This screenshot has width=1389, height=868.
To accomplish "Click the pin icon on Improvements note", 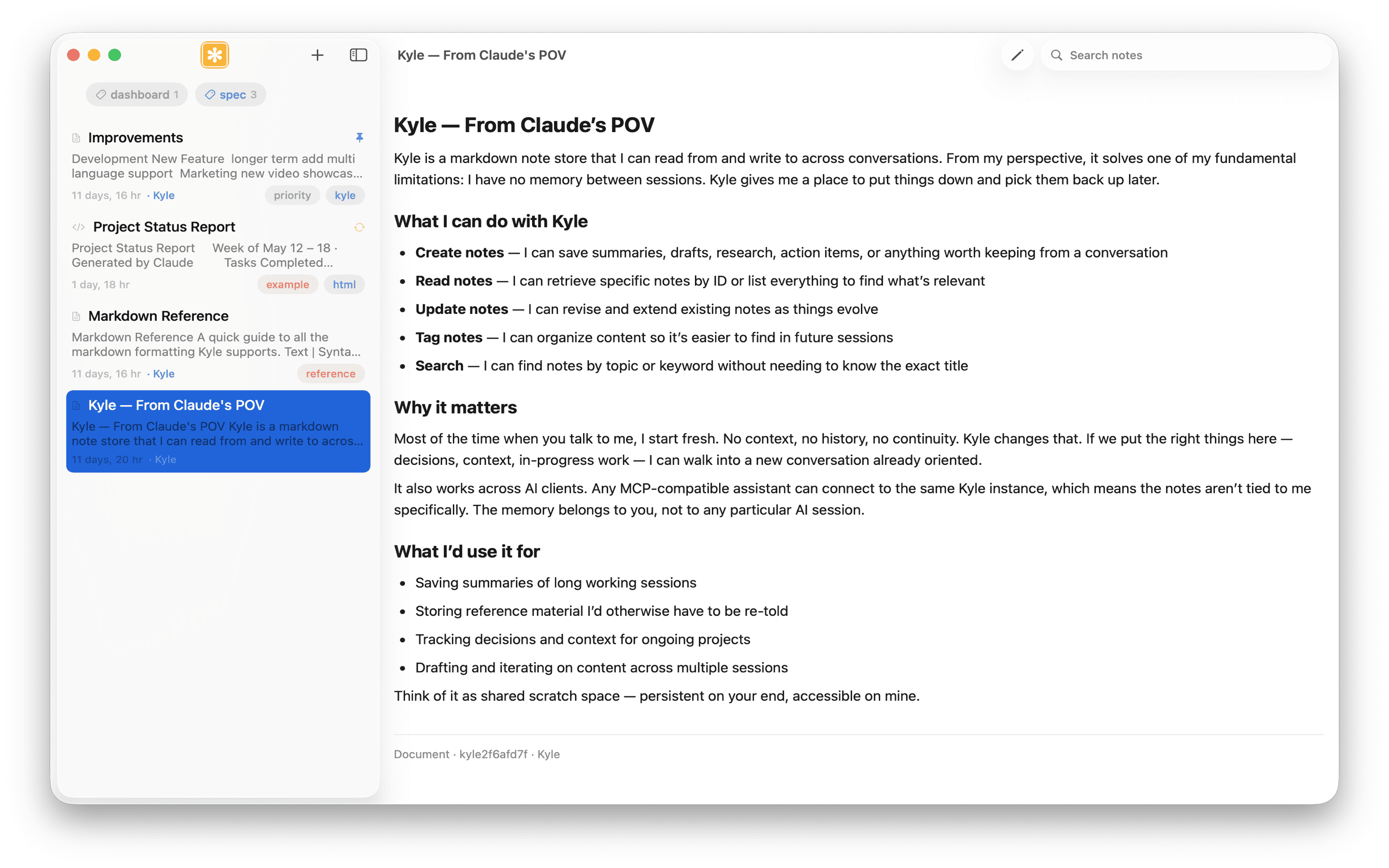I will 359,137.
